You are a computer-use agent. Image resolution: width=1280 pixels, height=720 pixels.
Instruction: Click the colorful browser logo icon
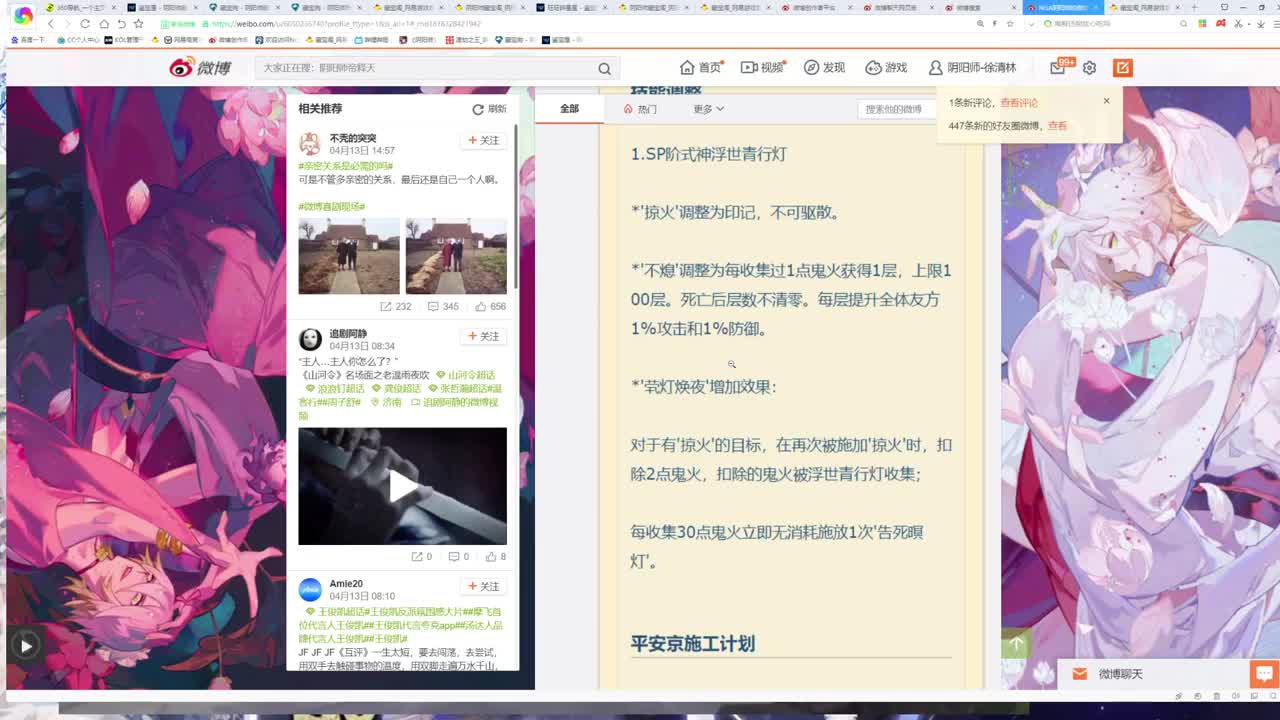click(x=22, y=16)
